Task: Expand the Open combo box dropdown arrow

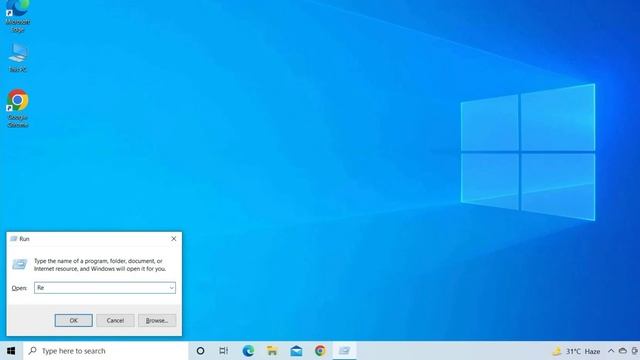Action: pos(171,288)
